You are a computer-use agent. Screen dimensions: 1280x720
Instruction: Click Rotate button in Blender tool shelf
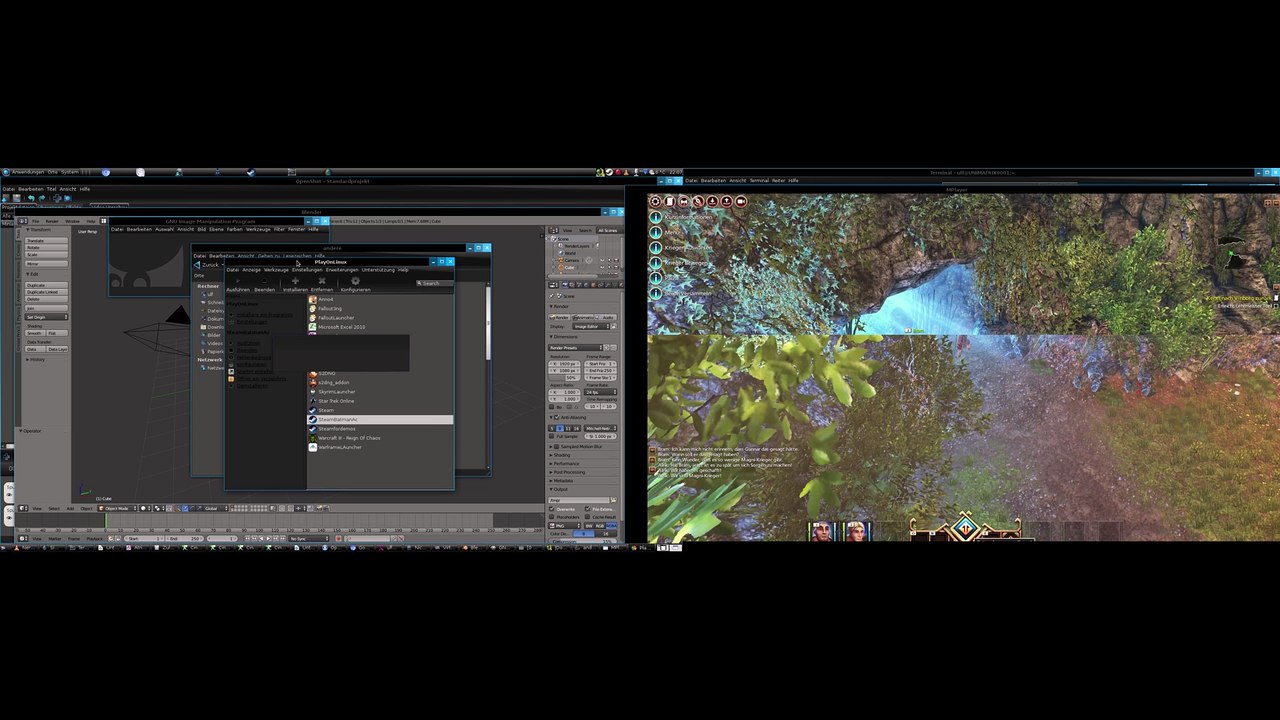pyautogui.click(x=47, y=248)
